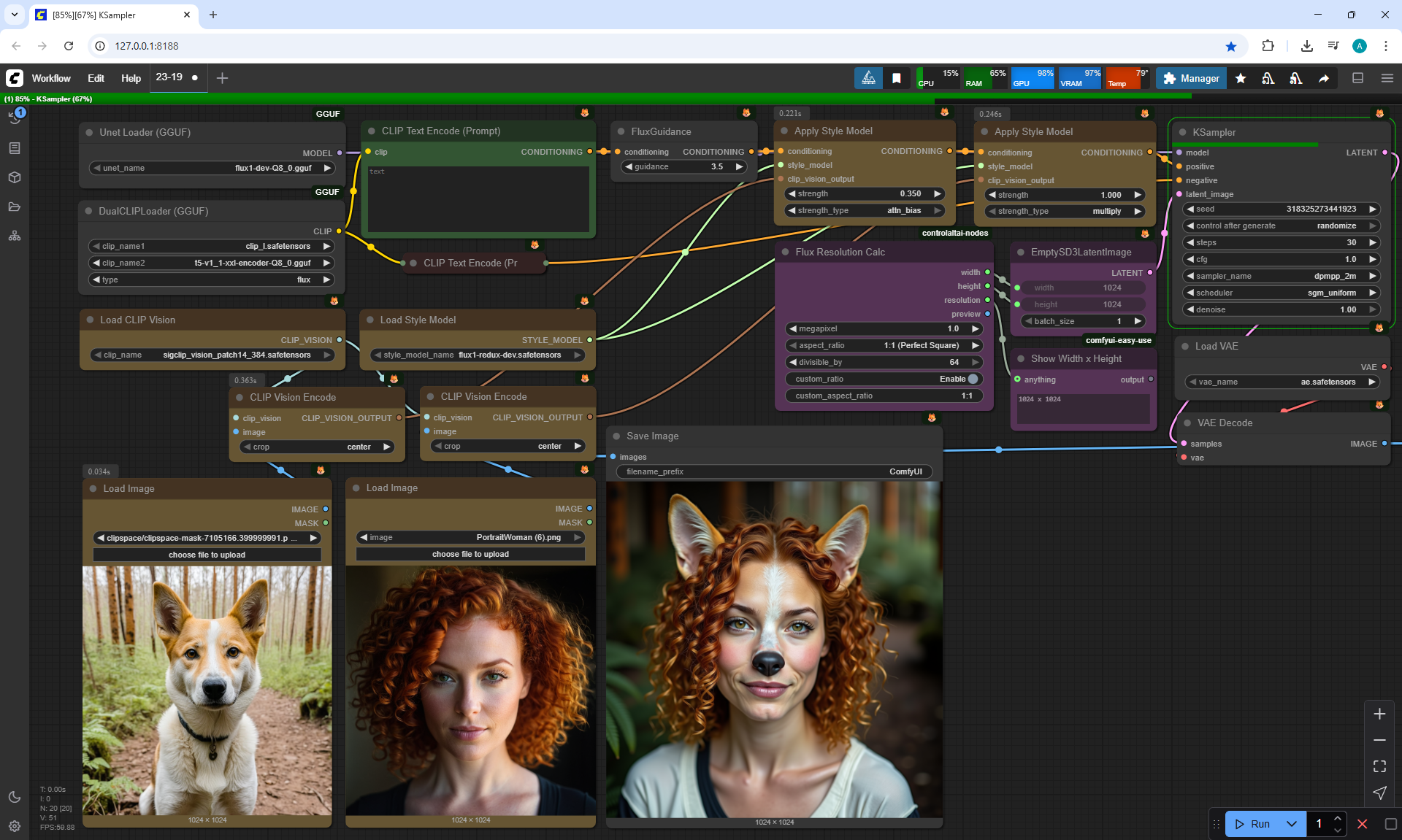This screenshot has height=840, width=1402.
Task: Click the star favorites icon near Manager
Action: pyautogui.click(x=1241, y=78)
